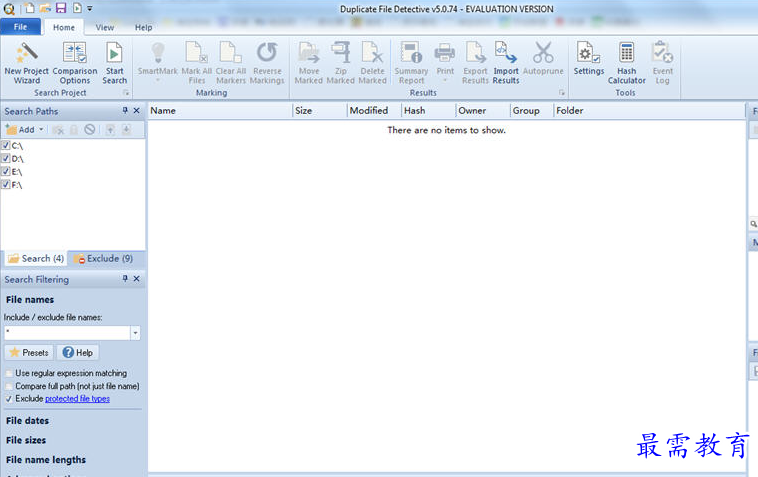Open the File menu

click(21, 27)
